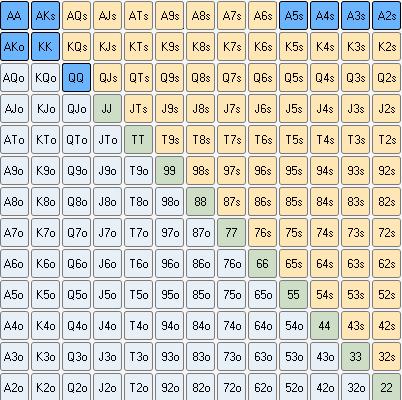
Task: Select the AJo offsuit cell
Action: click(14, 108)
